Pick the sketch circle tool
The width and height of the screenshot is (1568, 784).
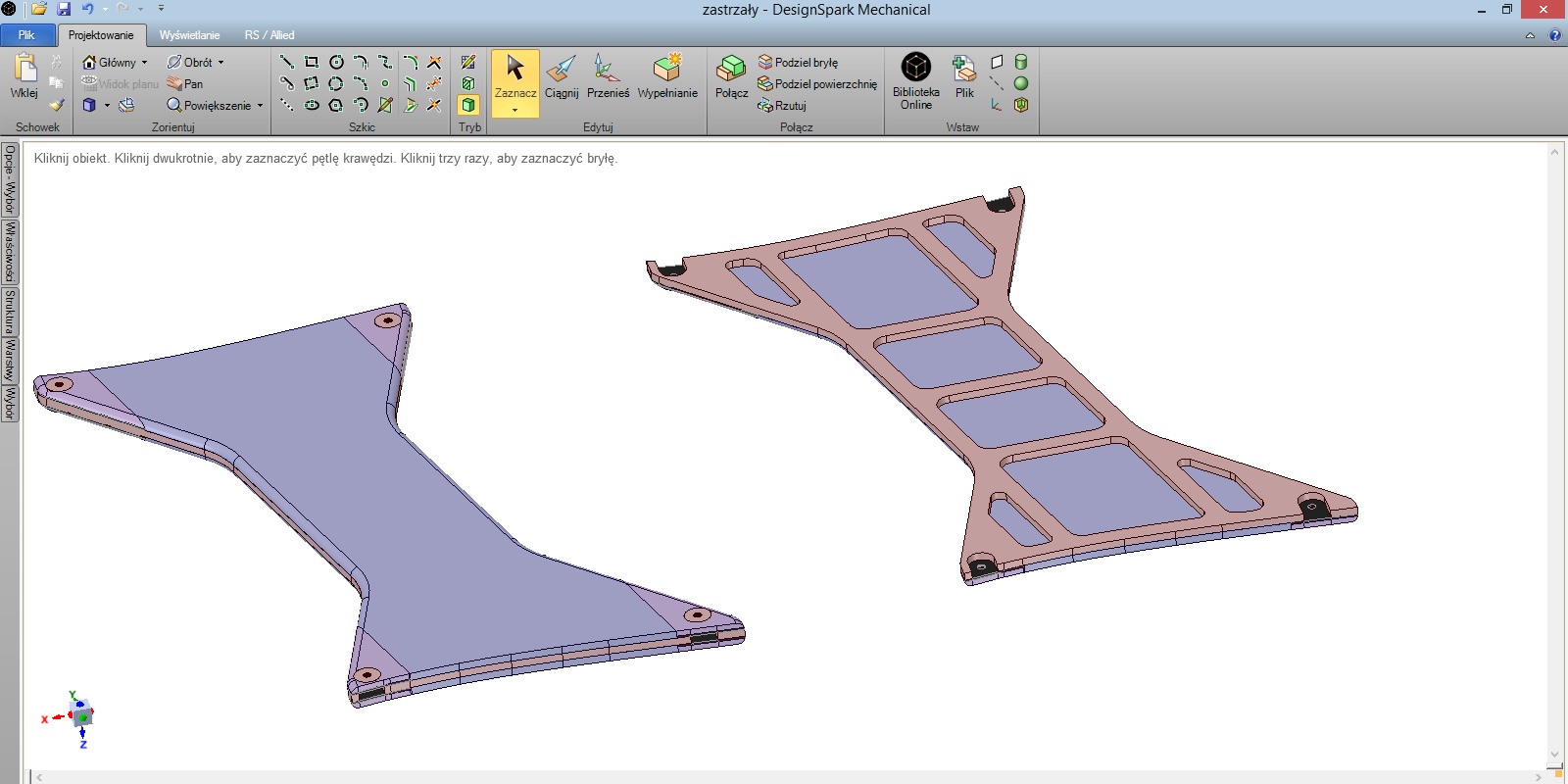click(336, 62)
